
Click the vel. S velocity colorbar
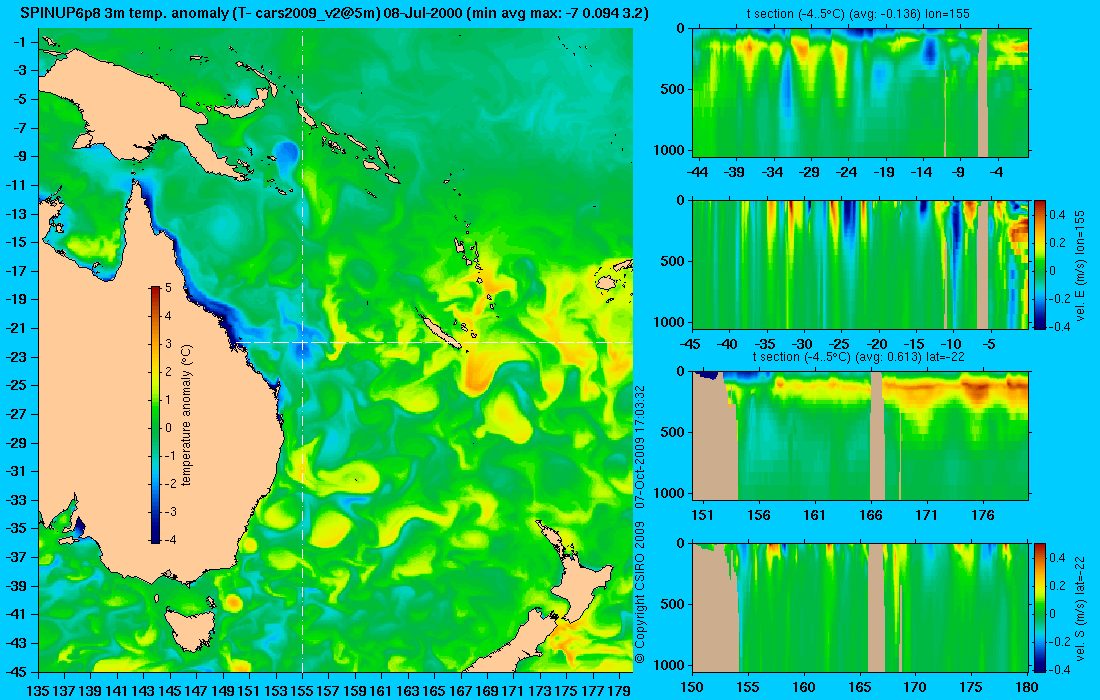click(1040, 607)
